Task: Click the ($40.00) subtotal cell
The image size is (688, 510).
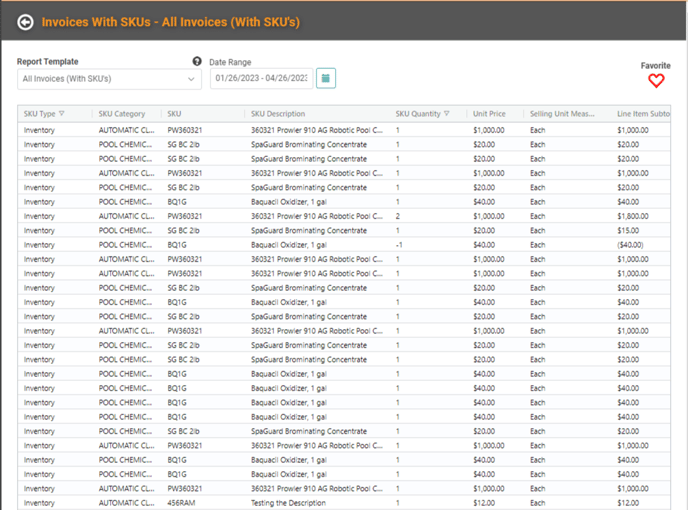Action: (x=631, y=245)
